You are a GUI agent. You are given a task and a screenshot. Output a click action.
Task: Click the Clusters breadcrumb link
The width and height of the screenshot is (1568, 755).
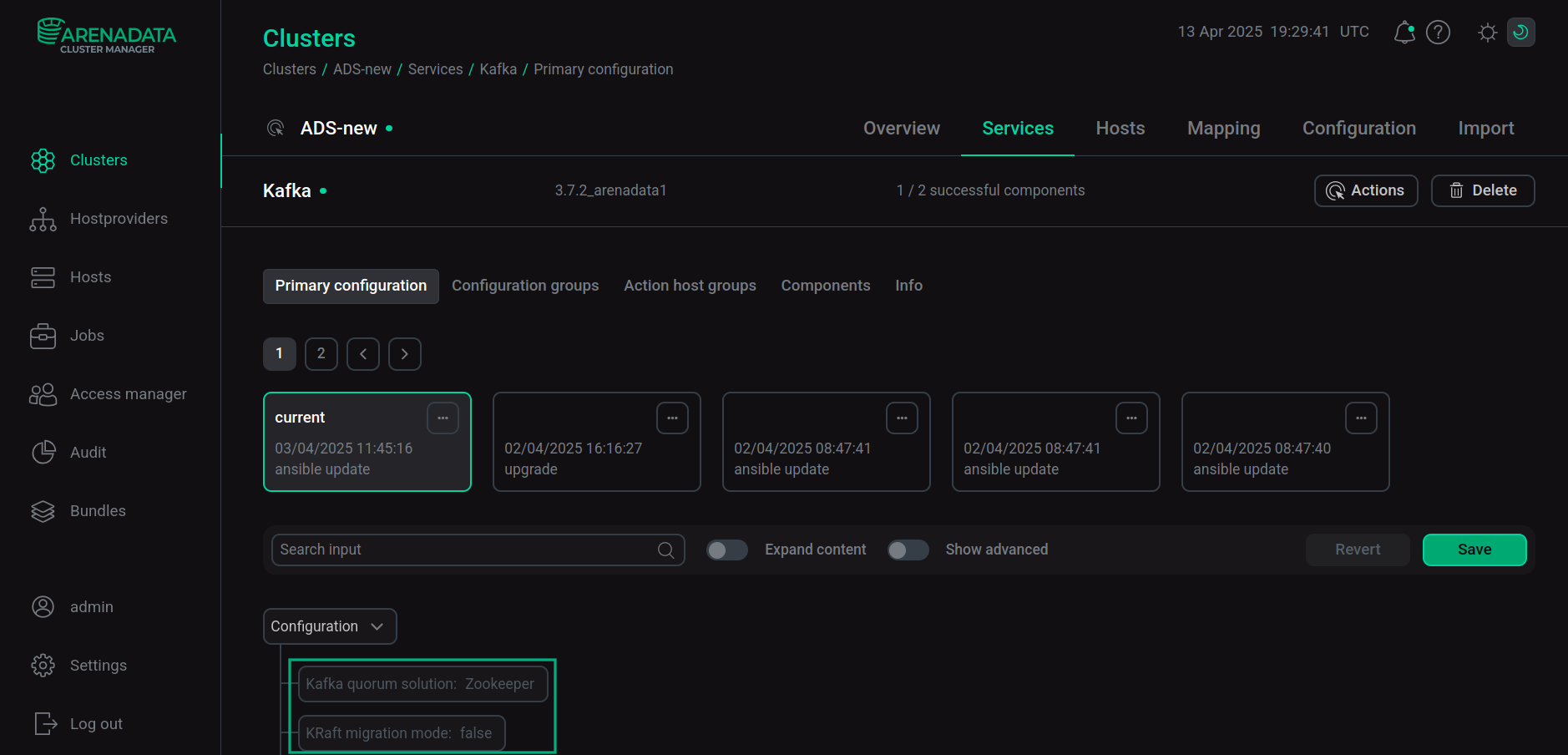(290, 69)
